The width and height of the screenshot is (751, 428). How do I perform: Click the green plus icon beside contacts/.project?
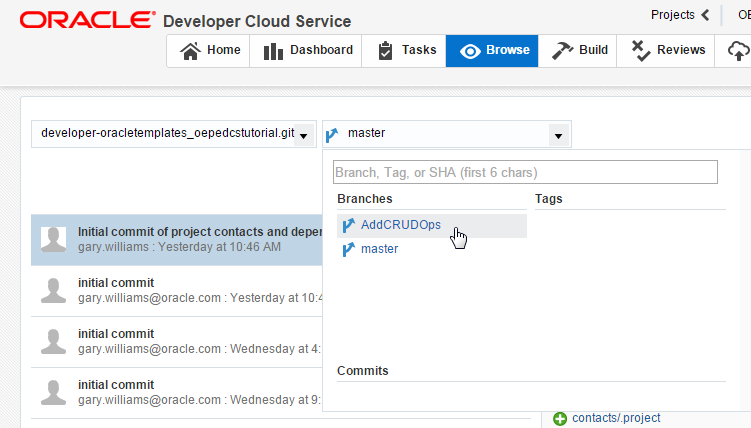pos(560,418)
